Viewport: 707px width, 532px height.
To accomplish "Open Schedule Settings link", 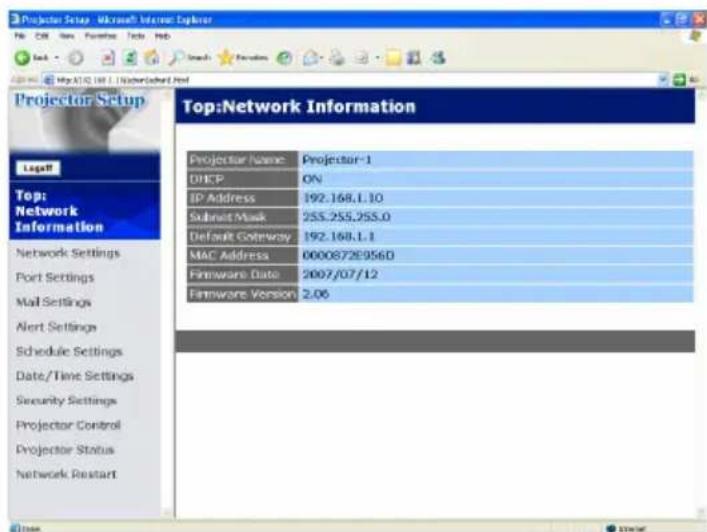I will click(69, 351).
